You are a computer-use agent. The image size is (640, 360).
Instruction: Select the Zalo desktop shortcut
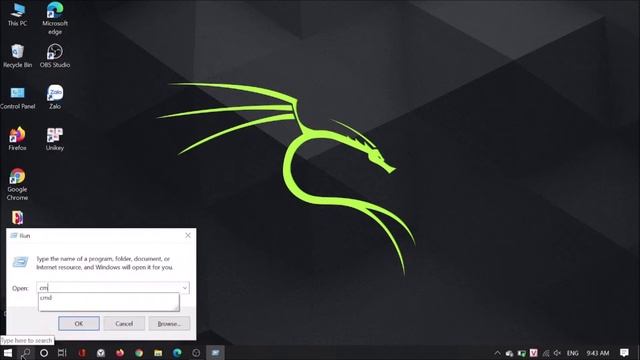click(x=55, y=98)
